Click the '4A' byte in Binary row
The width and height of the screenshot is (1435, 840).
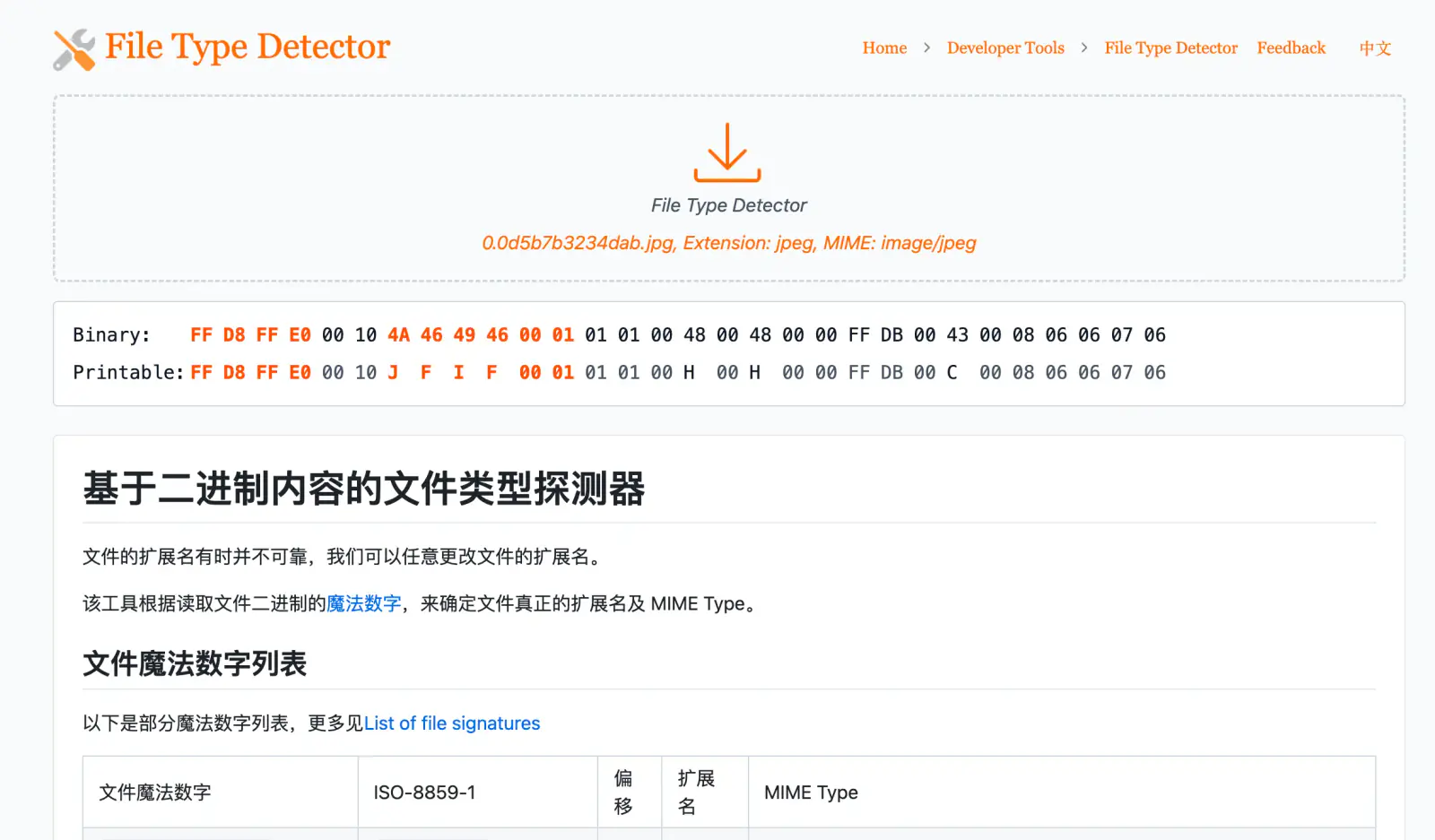click(x=398, y=335)
